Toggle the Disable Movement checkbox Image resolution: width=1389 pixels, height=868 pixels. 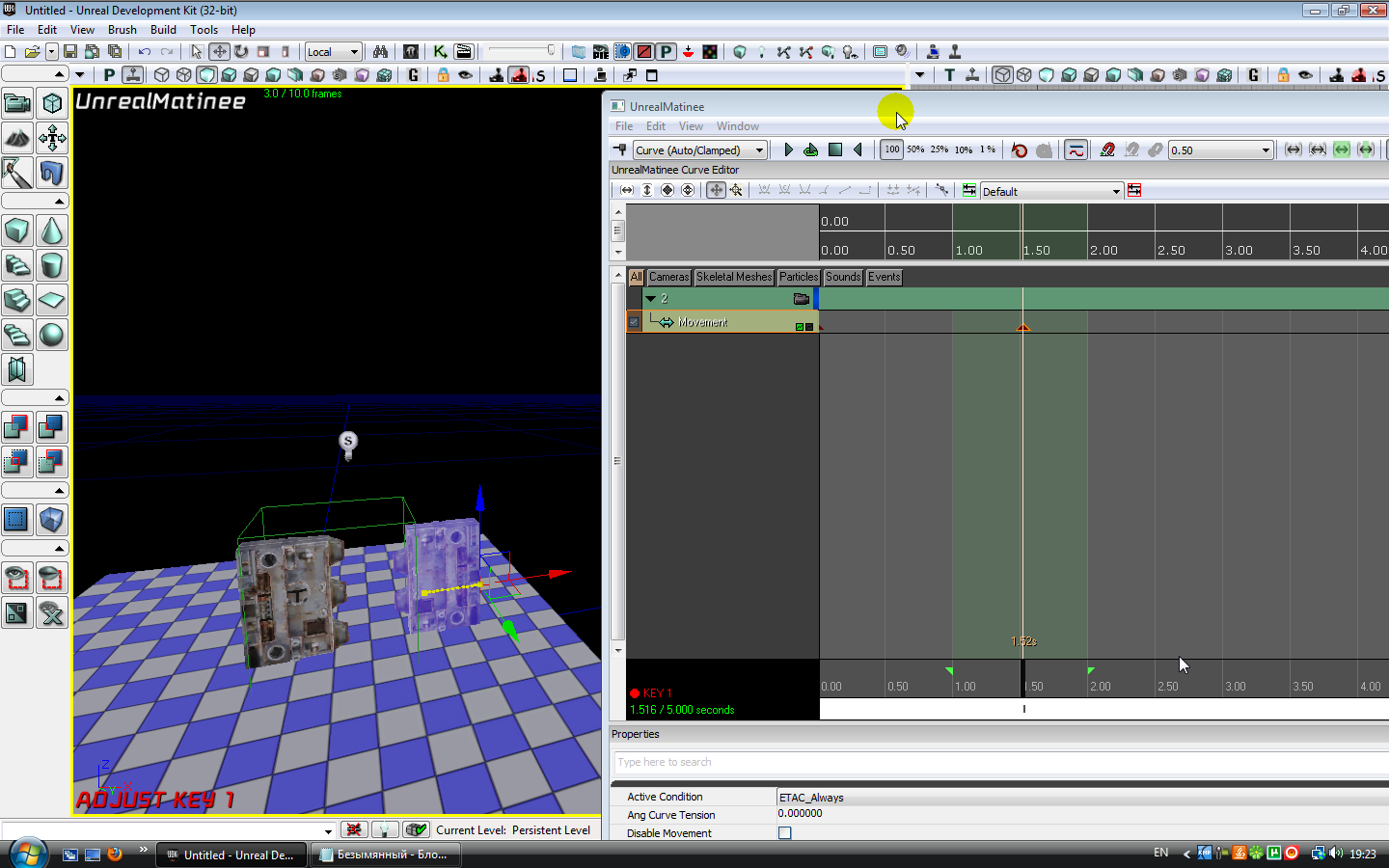tap(784, 833)
